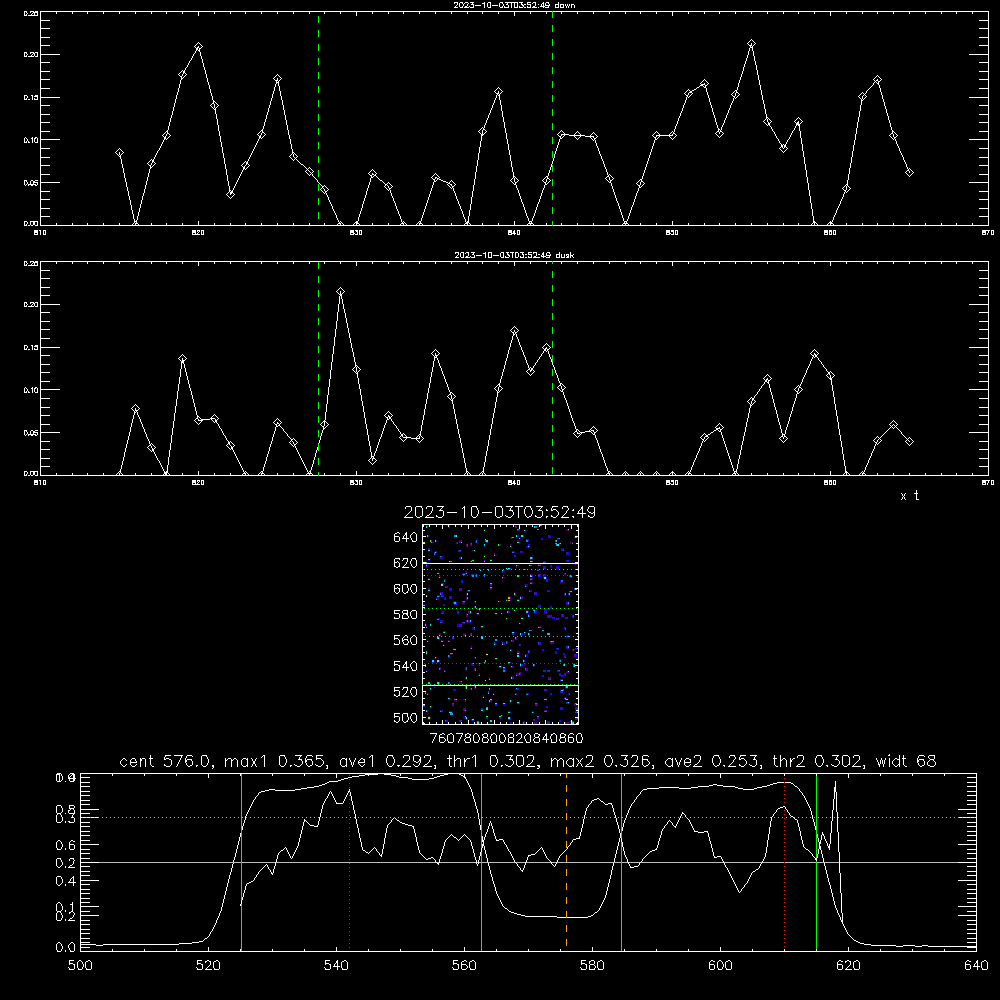The width and height of the screenshot is (1000, 1000).
Task: Click the dawn plot highest diamond near x 855
Action: point(751,43)
